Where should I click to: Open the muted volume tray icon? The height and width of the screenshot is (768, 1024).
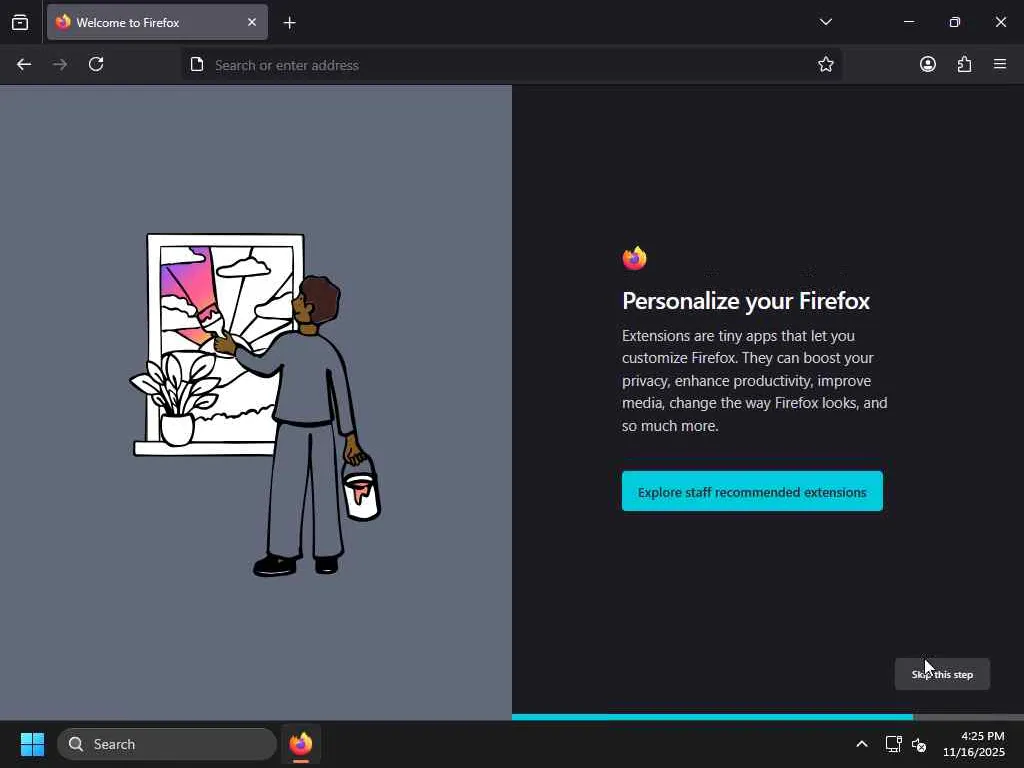coord(919,744)
